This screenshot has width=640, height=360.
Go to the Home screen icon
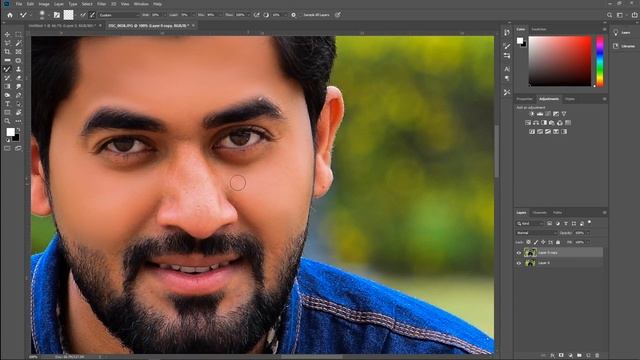click(10, 15)
